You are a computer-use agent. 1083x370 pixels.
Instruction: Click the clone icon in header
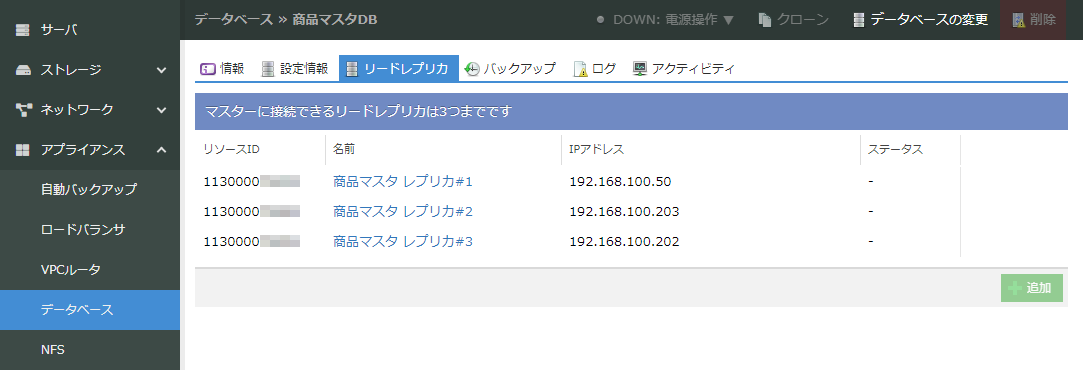point(765,20)
